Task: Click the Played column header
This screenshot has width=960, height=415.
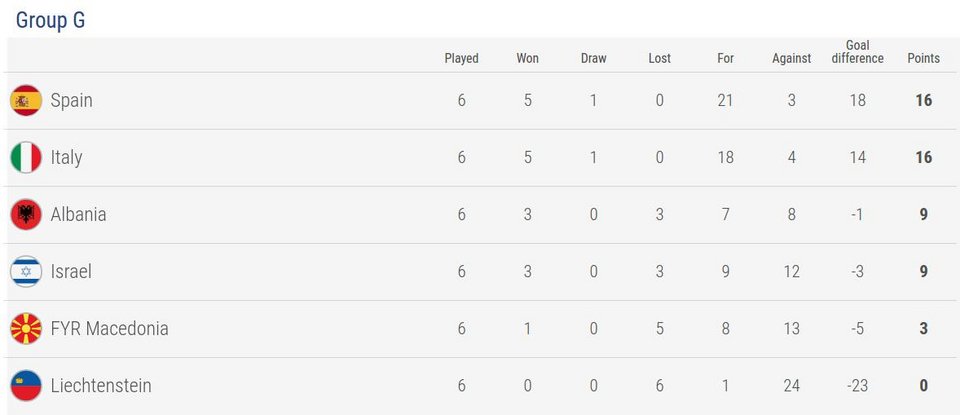Action: (x=462, y=58)
